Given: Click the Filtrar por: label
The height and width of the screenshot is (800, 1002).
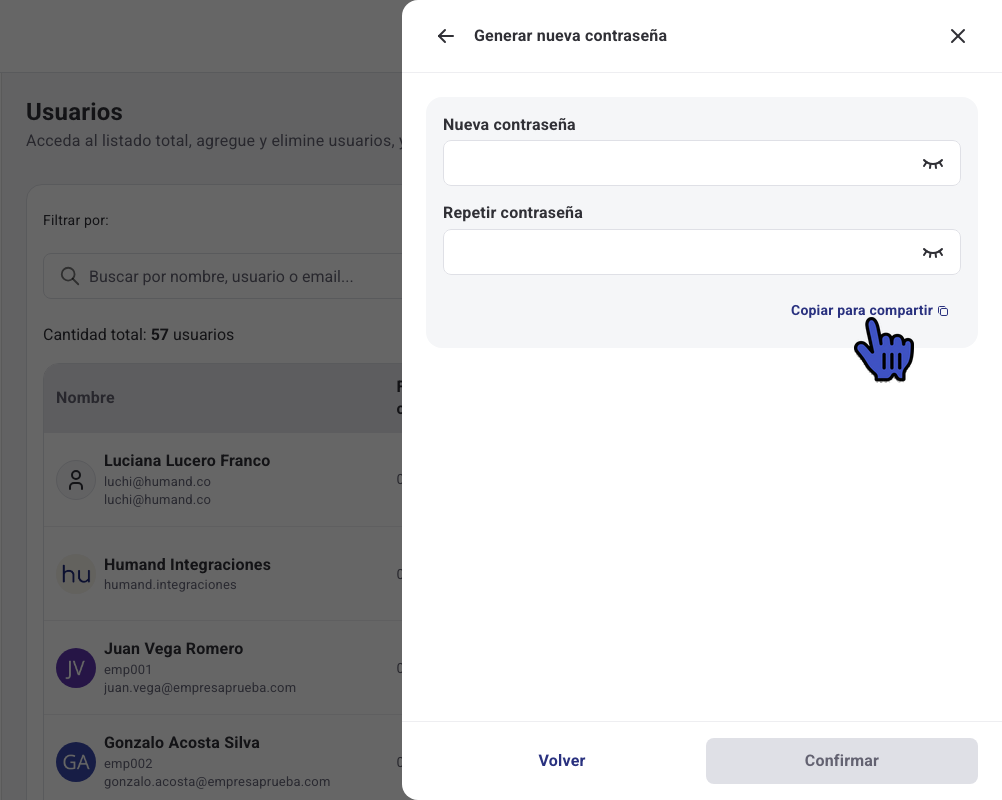Looking at the screenshot, I should point(76,220).
